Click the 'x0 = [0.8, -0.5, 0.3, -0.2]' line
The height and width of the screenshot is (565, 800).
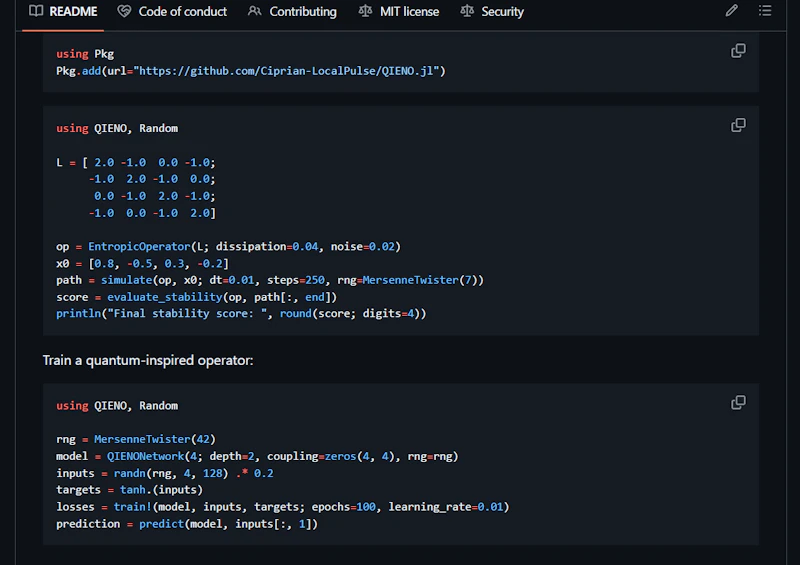pyautogui.click(x=142, y=264)
